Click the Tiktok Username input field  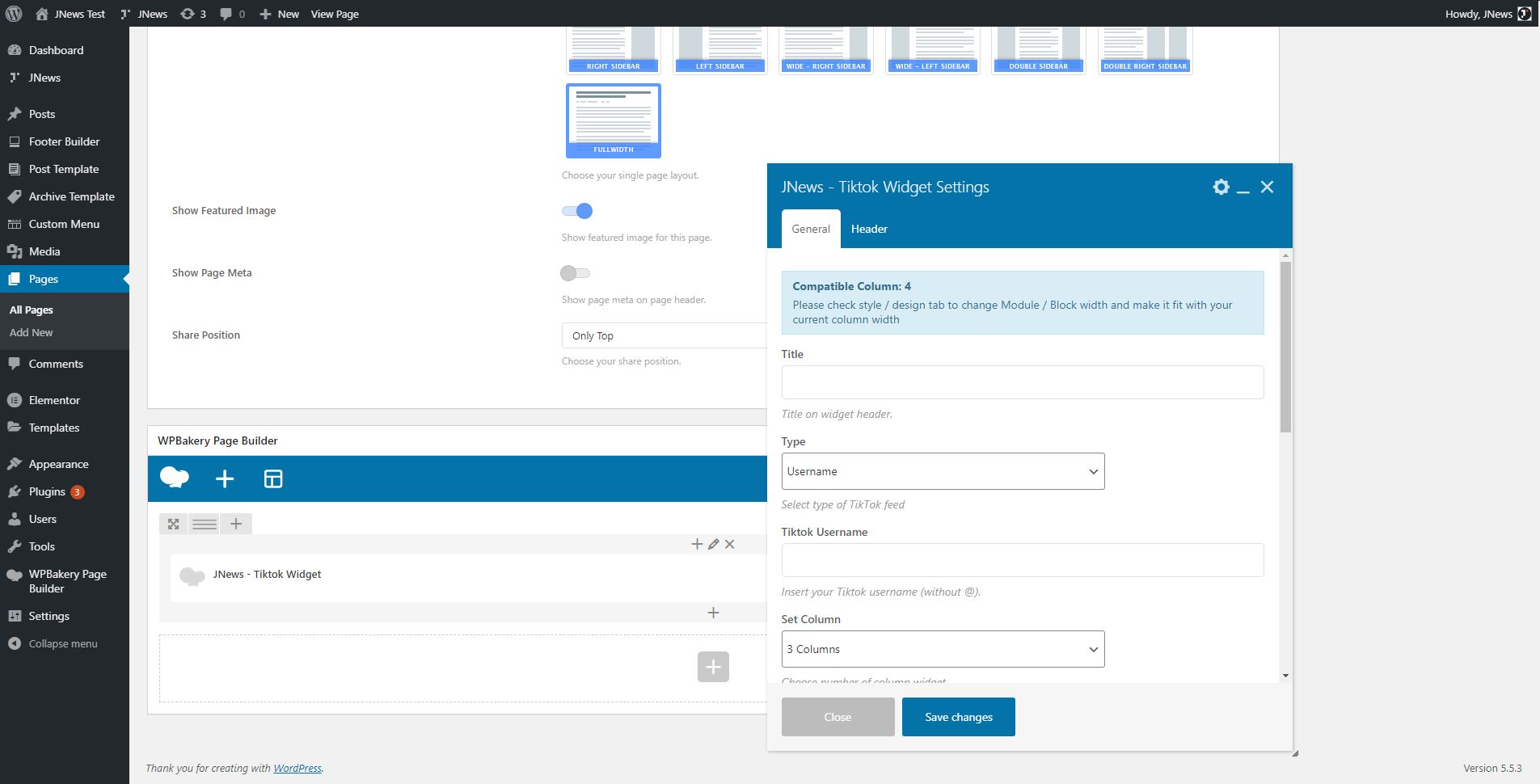(1022, 560)
